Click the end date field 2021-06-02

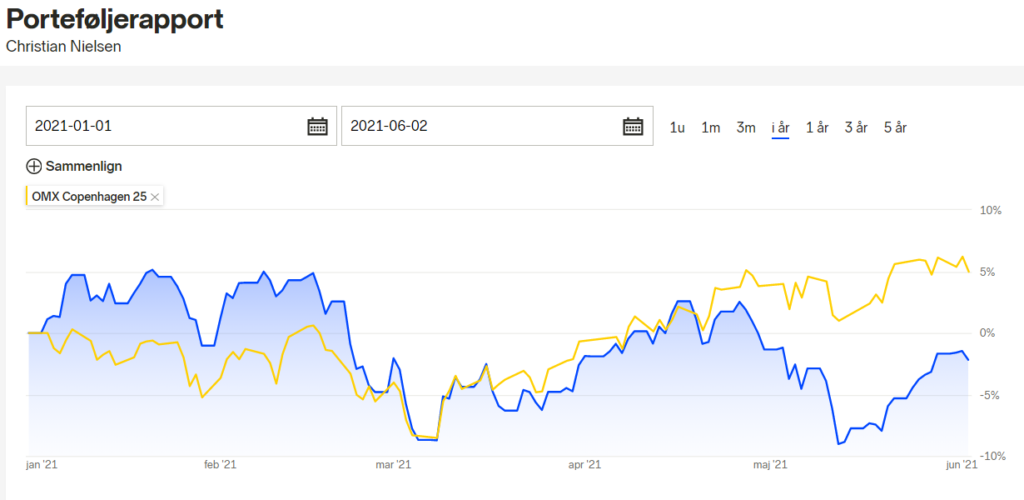(x=497, y=126)
